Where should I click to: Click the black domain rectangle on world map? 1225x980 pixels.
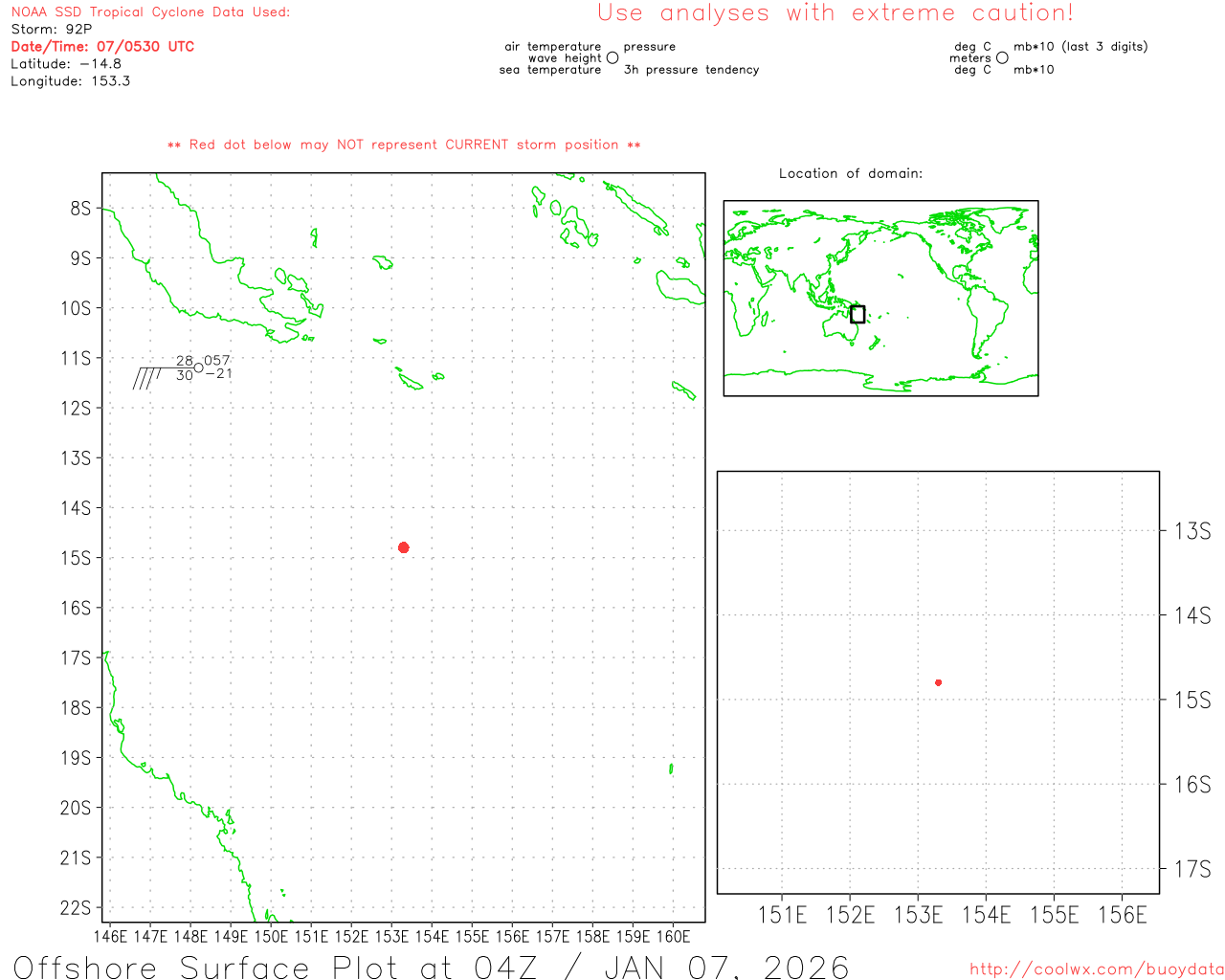[857, 314]
